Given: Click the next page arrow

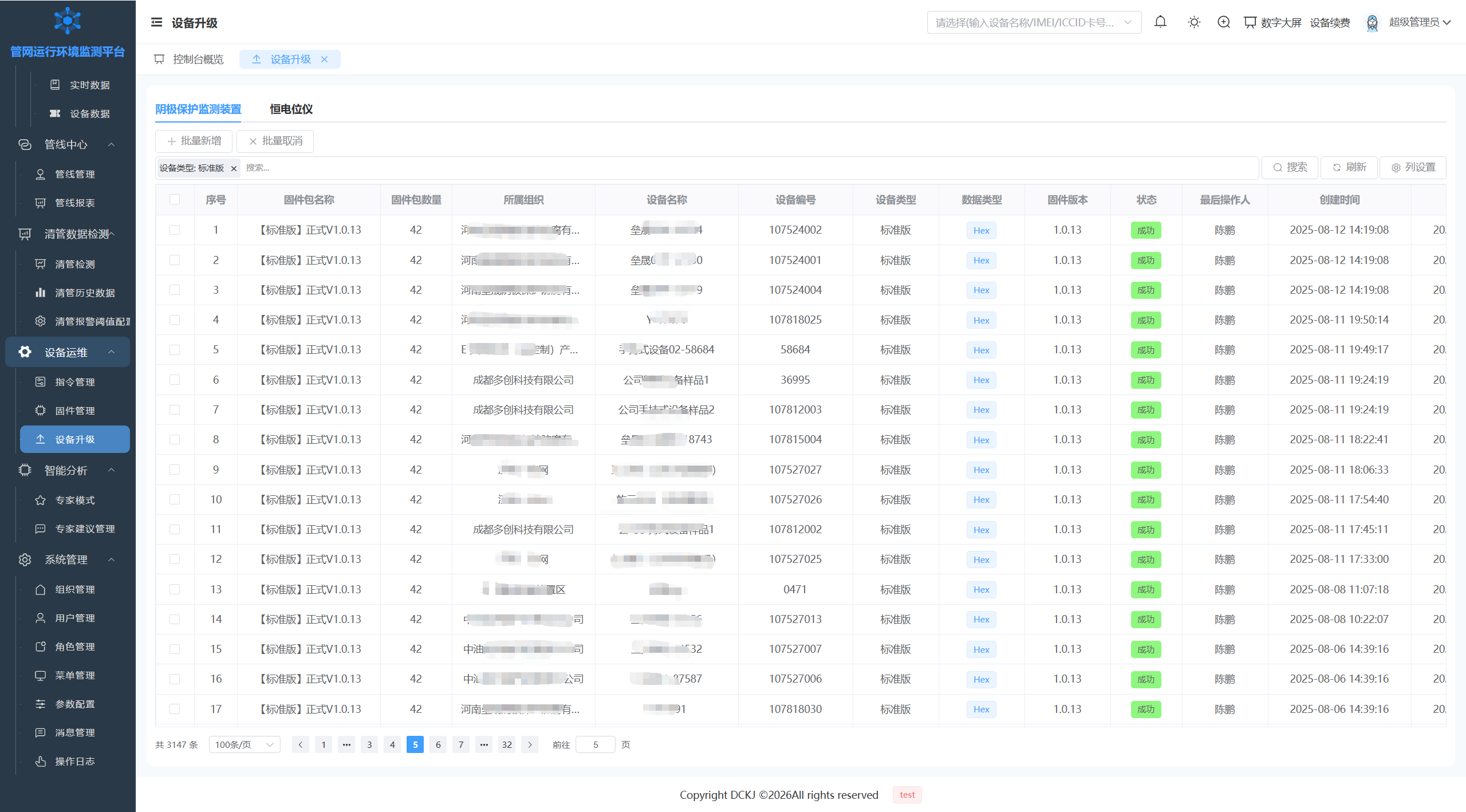Looking at the screenshot, I should click(x=530, y=744).
